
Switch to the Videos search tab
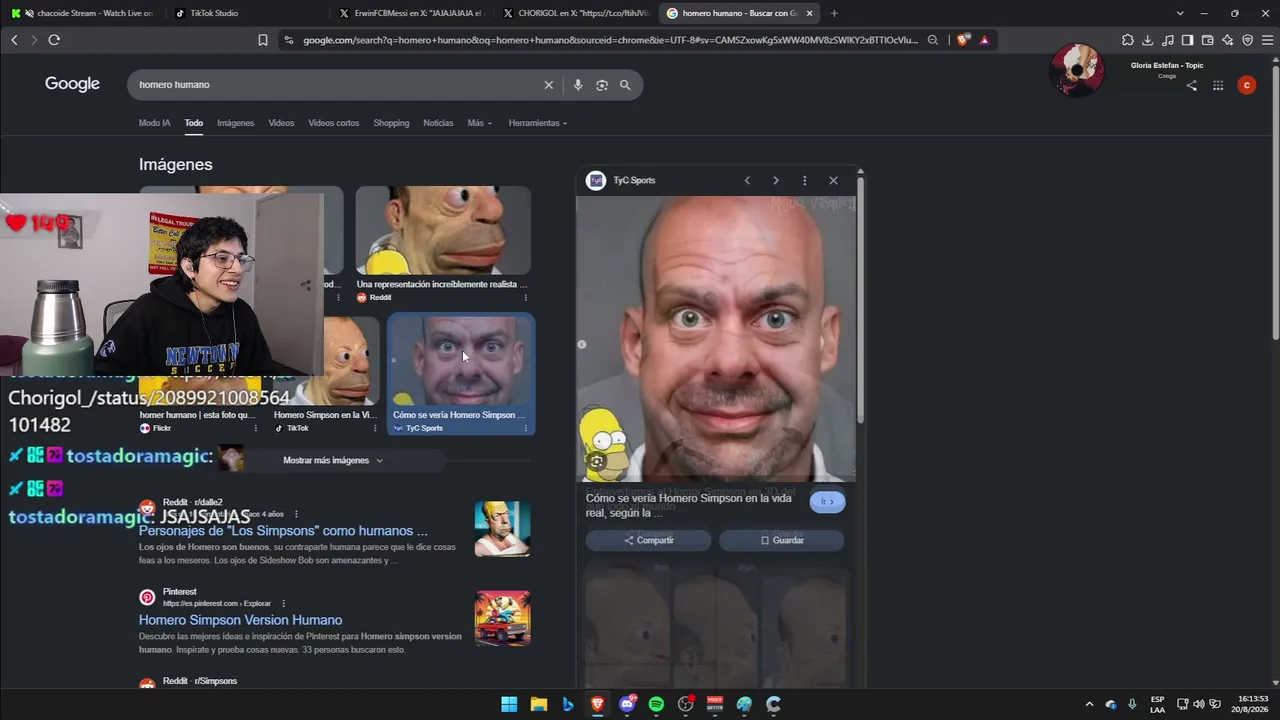coord(281,123)
